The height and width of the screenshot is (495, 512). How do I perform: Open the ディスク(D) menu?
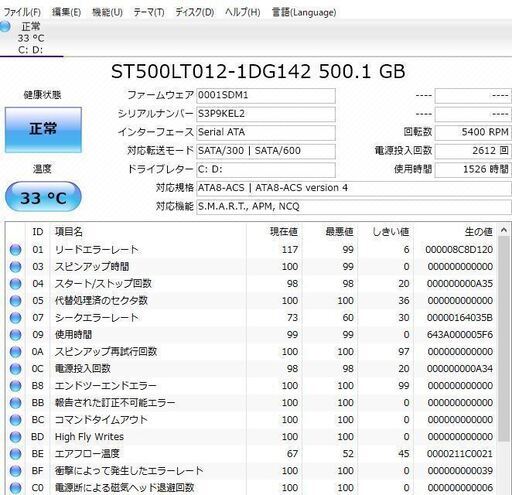click(x=195, y=12)
